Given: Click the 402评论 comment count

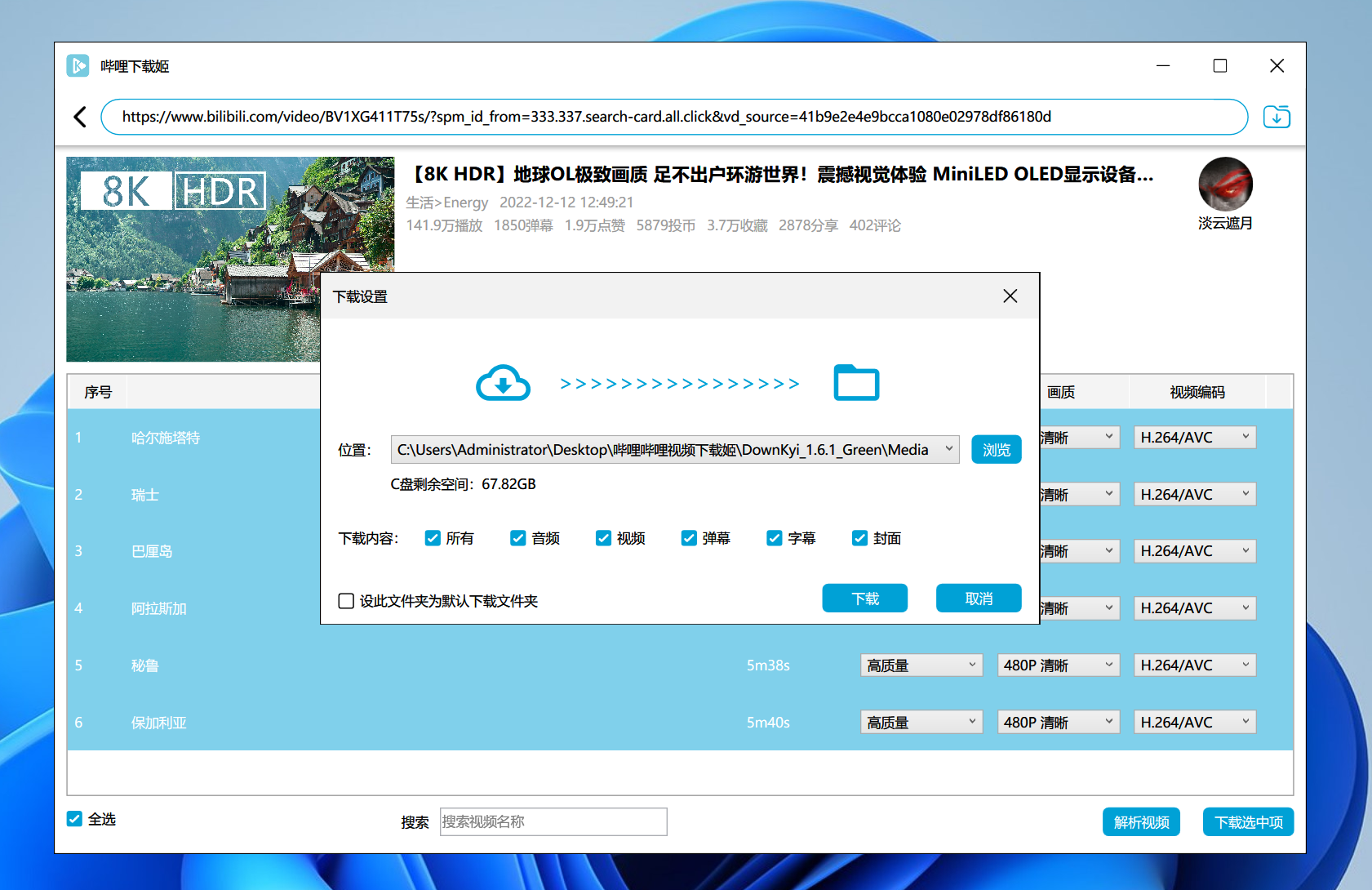Looking at the screenshot, I should coord(875,225).
